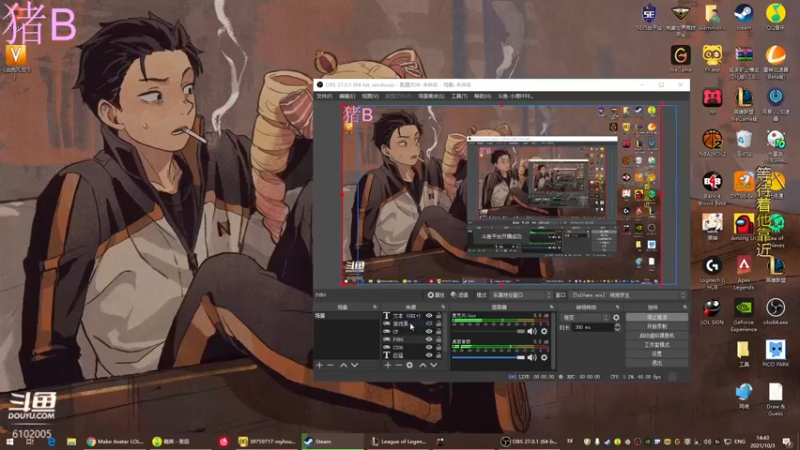Screen dimensions: 800x450
Task: Toggle visibility of CSGO source
Action: (x=429, y=347)
